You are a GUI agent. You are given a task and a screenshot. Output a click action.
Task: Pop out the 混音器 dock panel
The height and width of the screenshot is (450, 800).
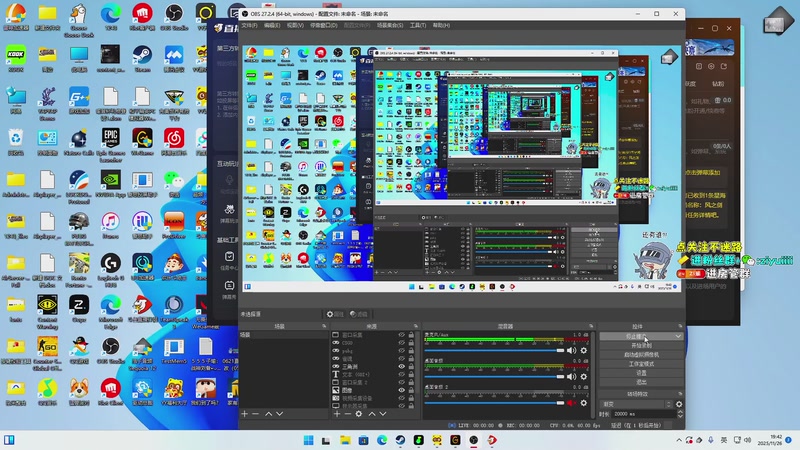pyautogui.click(x=591, y=326)
